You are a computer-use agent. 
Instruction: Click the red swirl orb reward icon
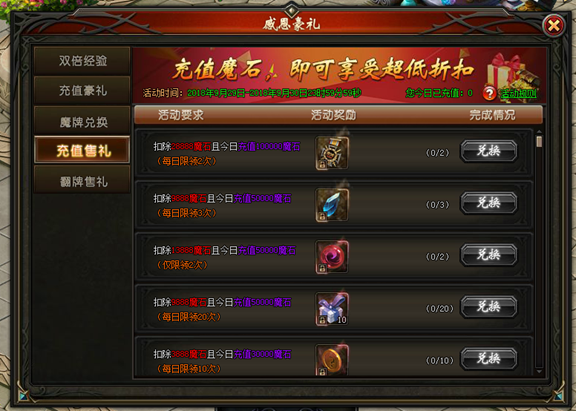pos(332,257)
